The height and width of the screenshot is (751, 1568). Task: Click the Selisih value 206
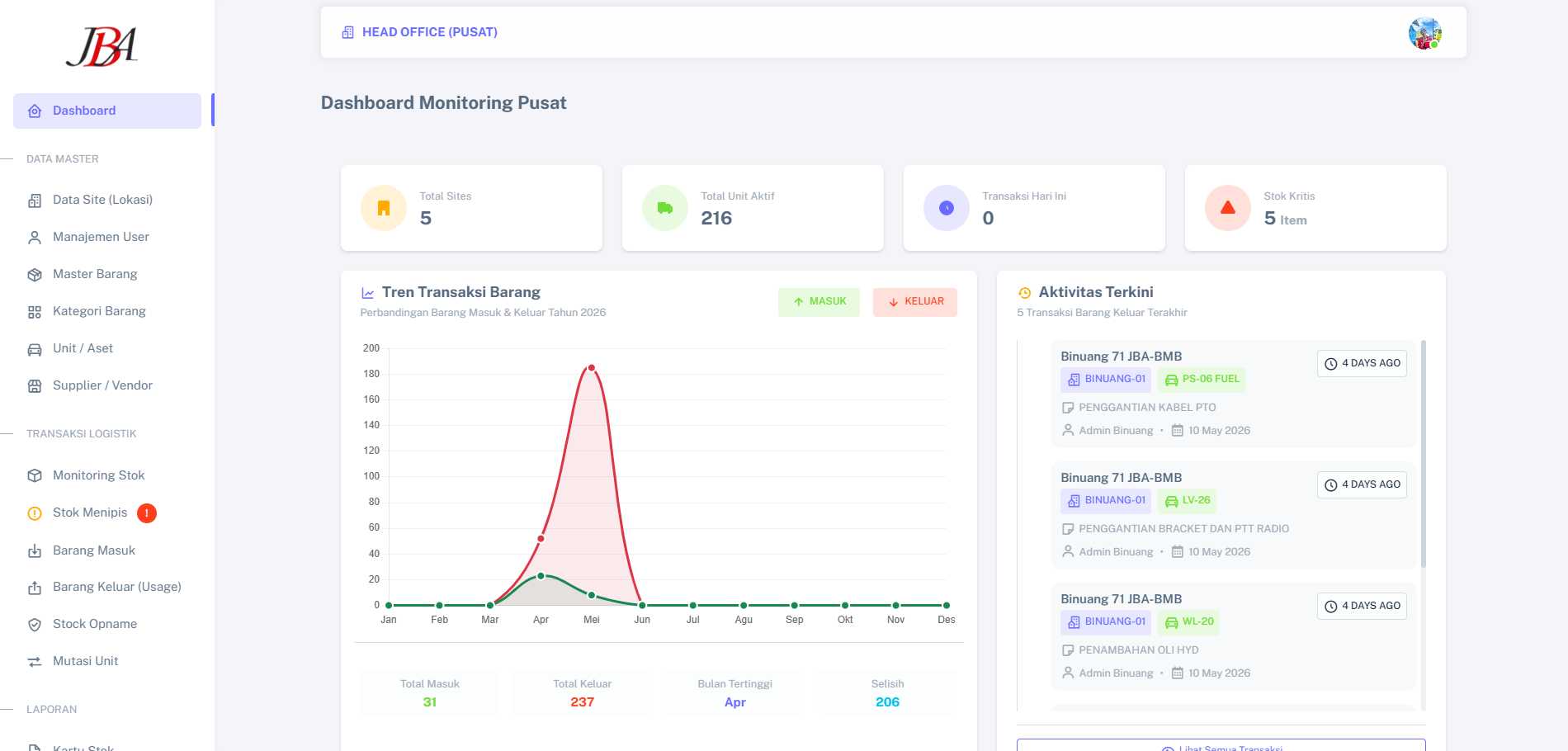888,702
